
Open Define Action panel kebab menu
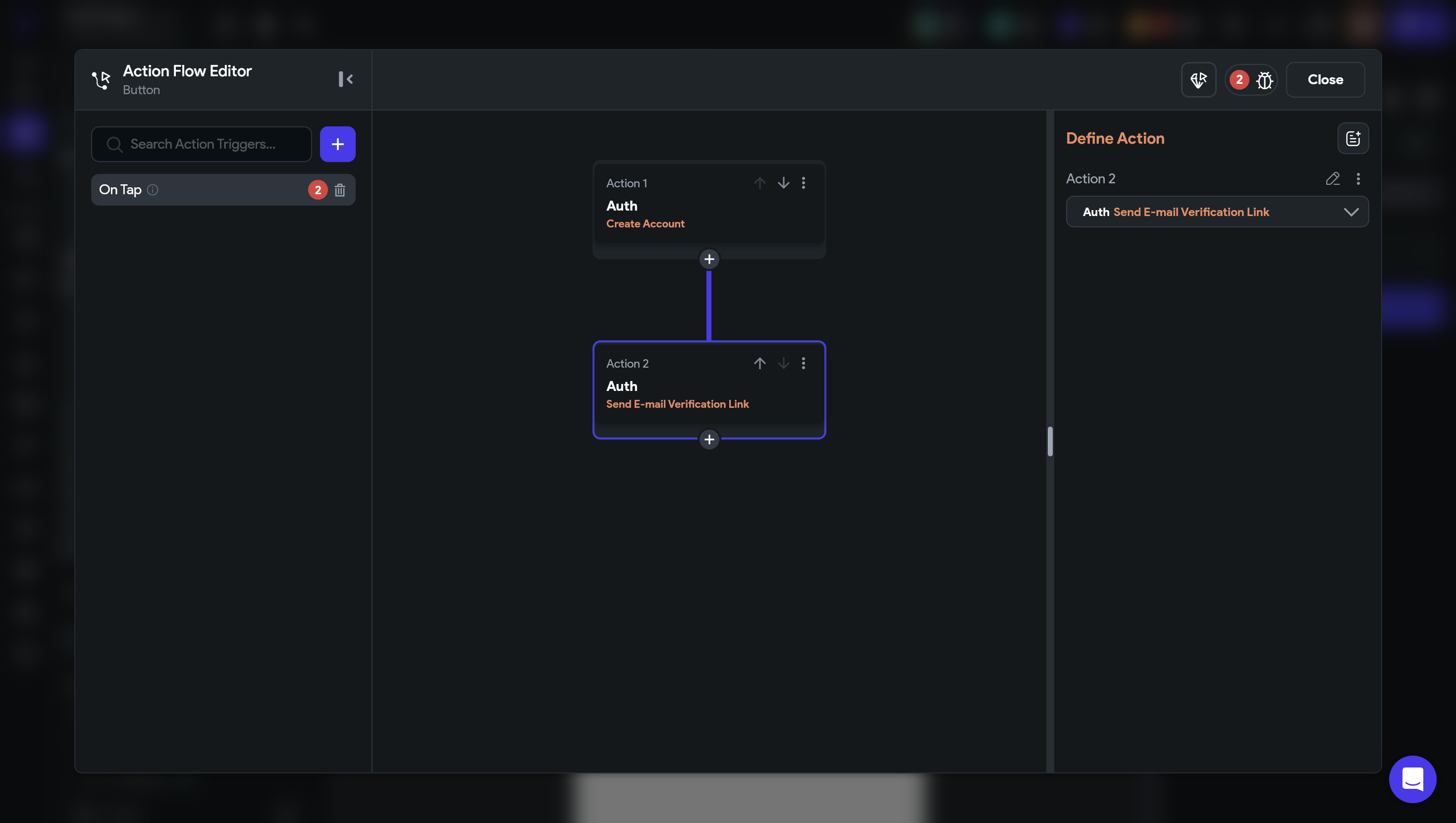(1358, 178)
